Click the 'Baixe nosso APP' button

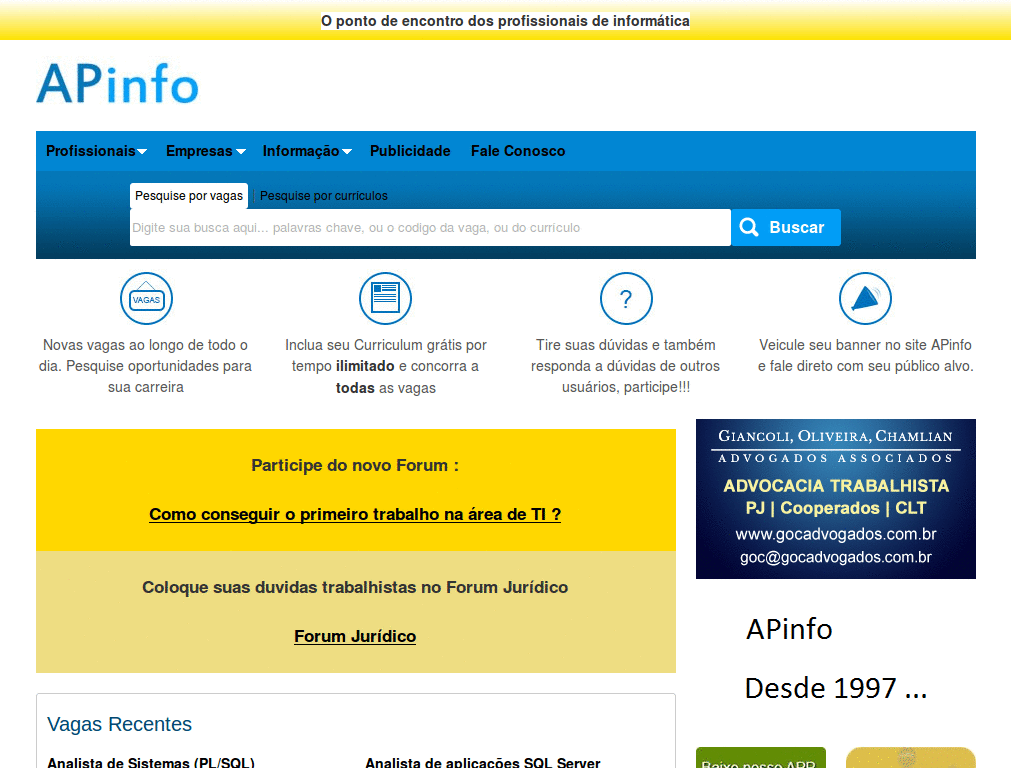click(x=760, y=760)
